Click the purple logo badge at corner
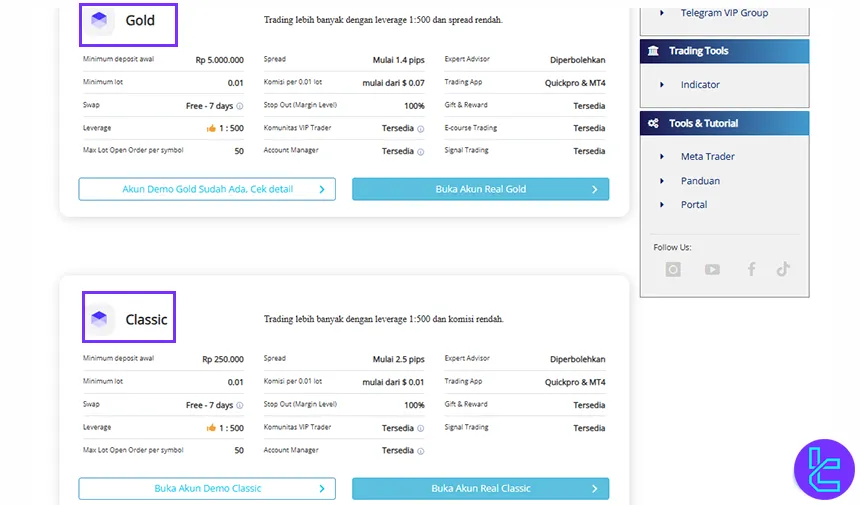 click(824, 469)
